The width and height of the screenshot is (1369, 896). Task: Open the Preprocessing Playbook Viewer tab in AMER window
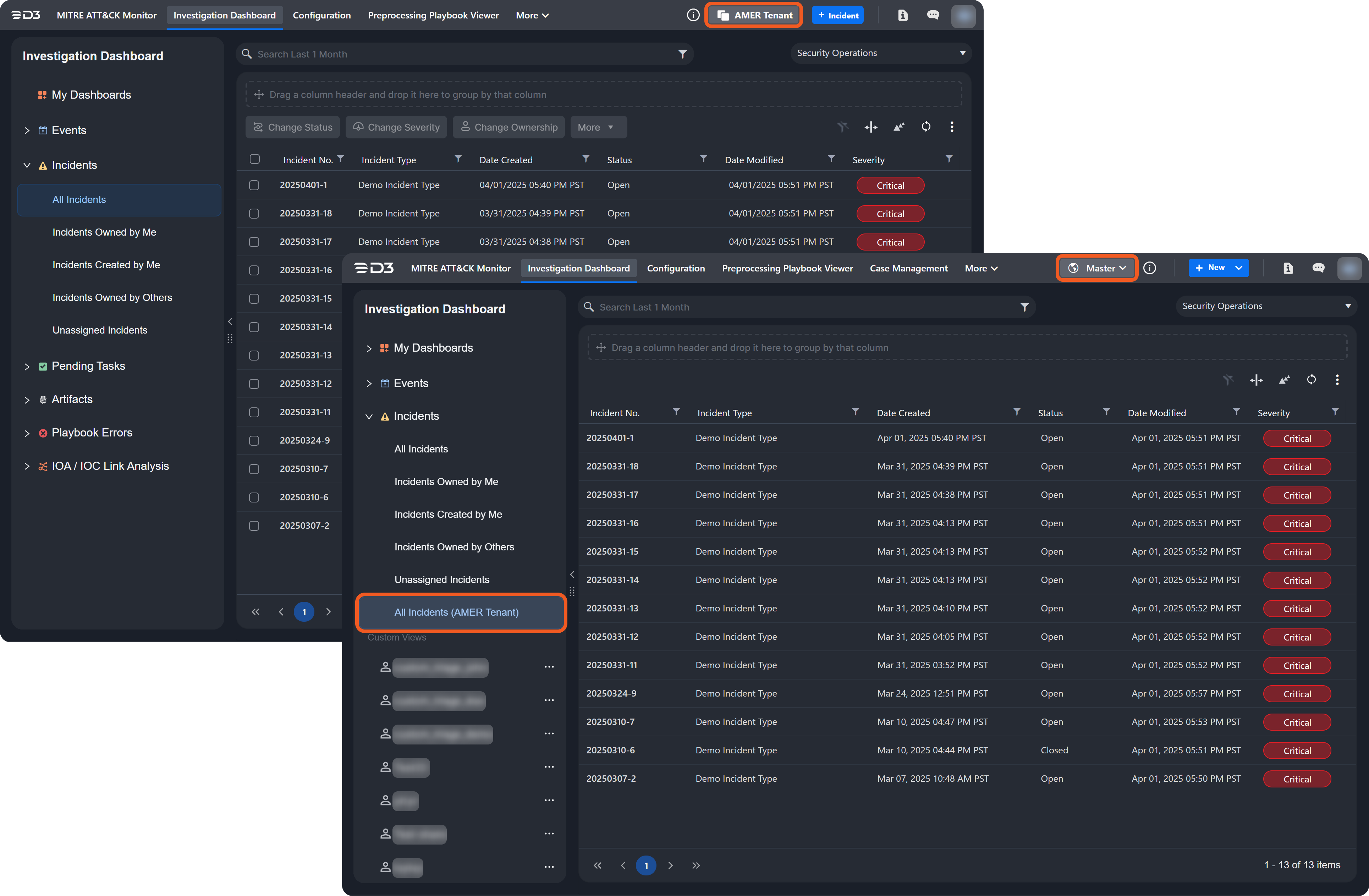point(433,16)
